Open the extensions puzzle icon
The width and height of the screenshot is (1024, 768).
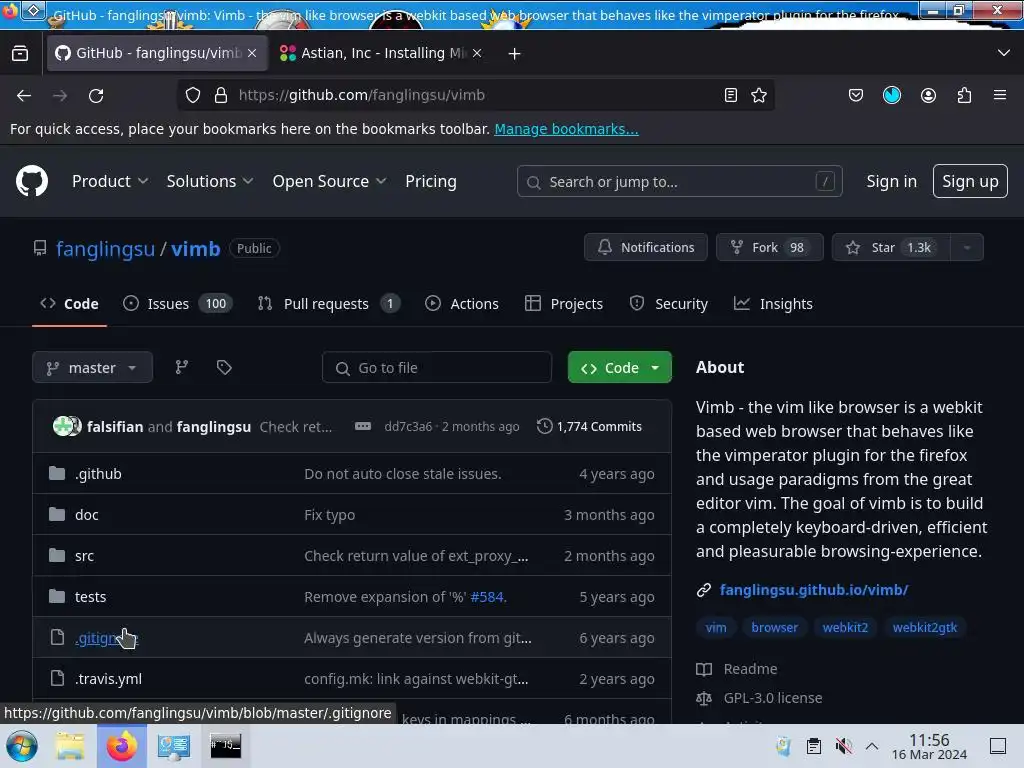[964, 95]
